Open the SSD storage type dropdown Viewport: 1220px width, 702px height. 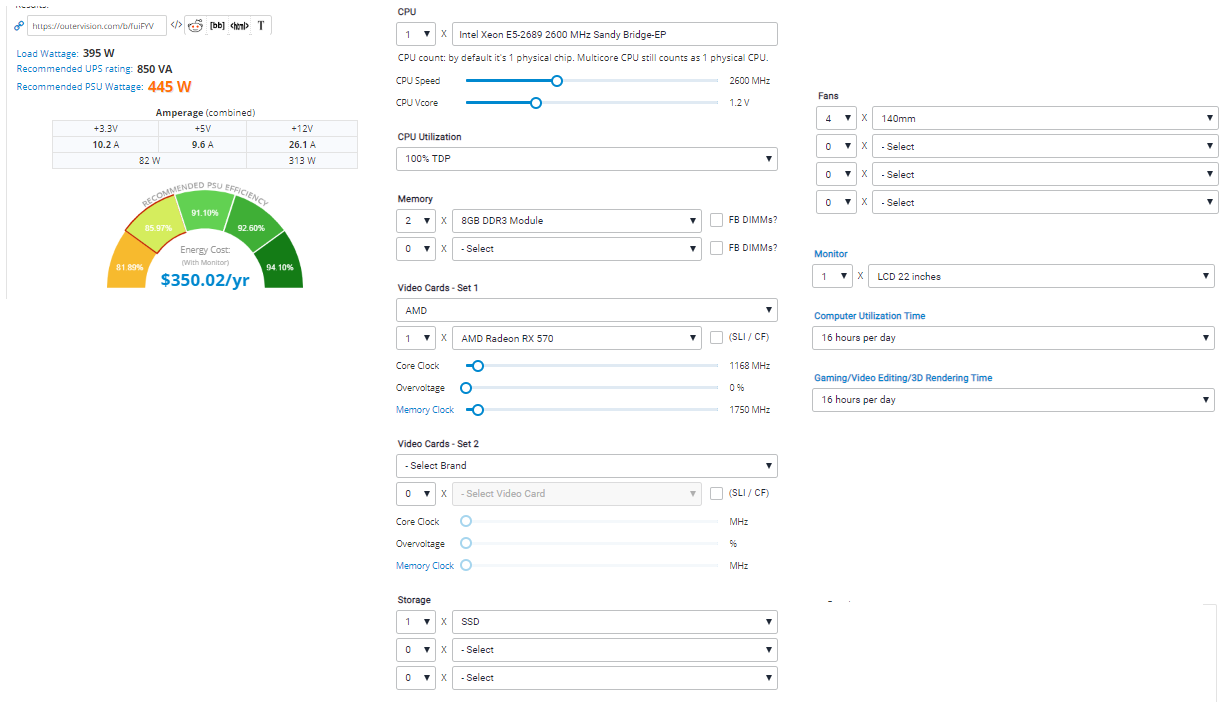point(614,621)
